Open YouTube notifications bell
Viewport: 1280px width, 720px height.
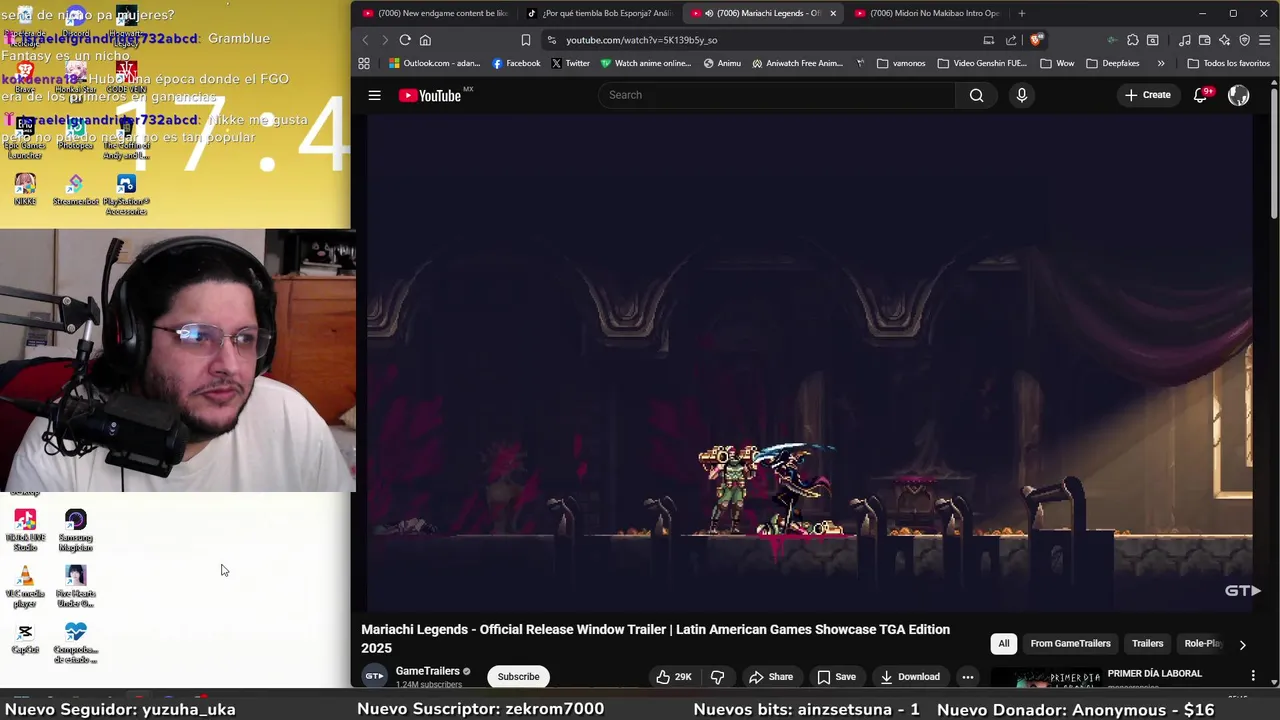click(x=1201, y=95)
